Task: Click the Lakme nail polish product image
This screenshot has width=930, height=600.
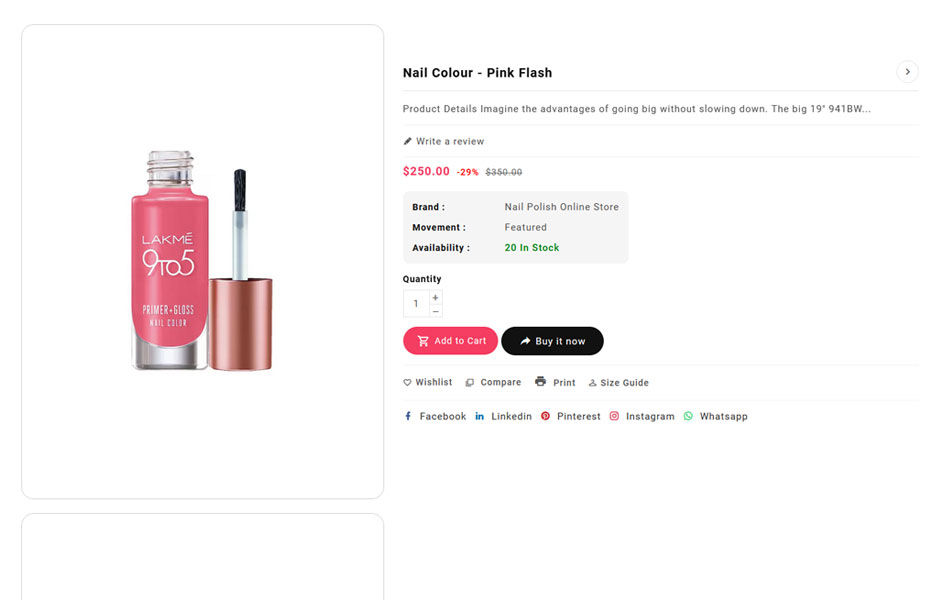Action: click(202, 262)
